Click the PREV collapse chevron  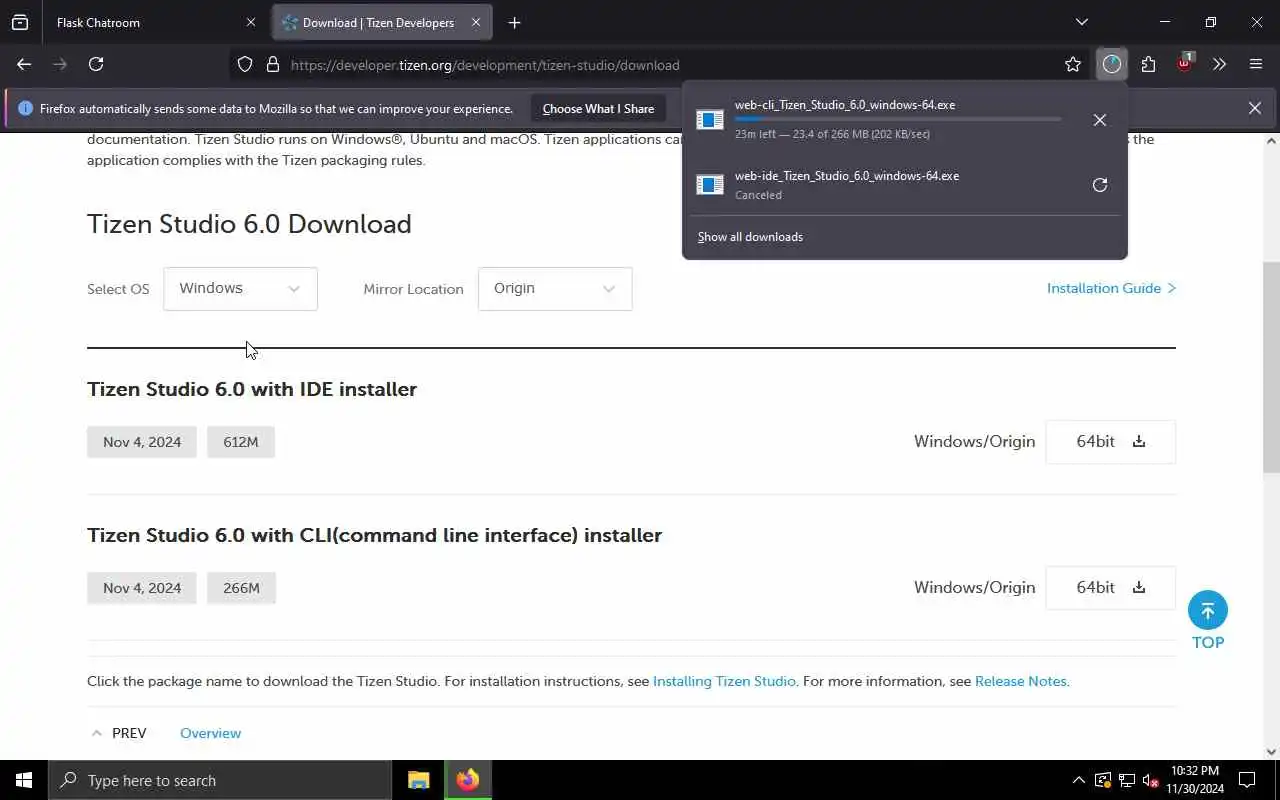(x=97, y=733)
